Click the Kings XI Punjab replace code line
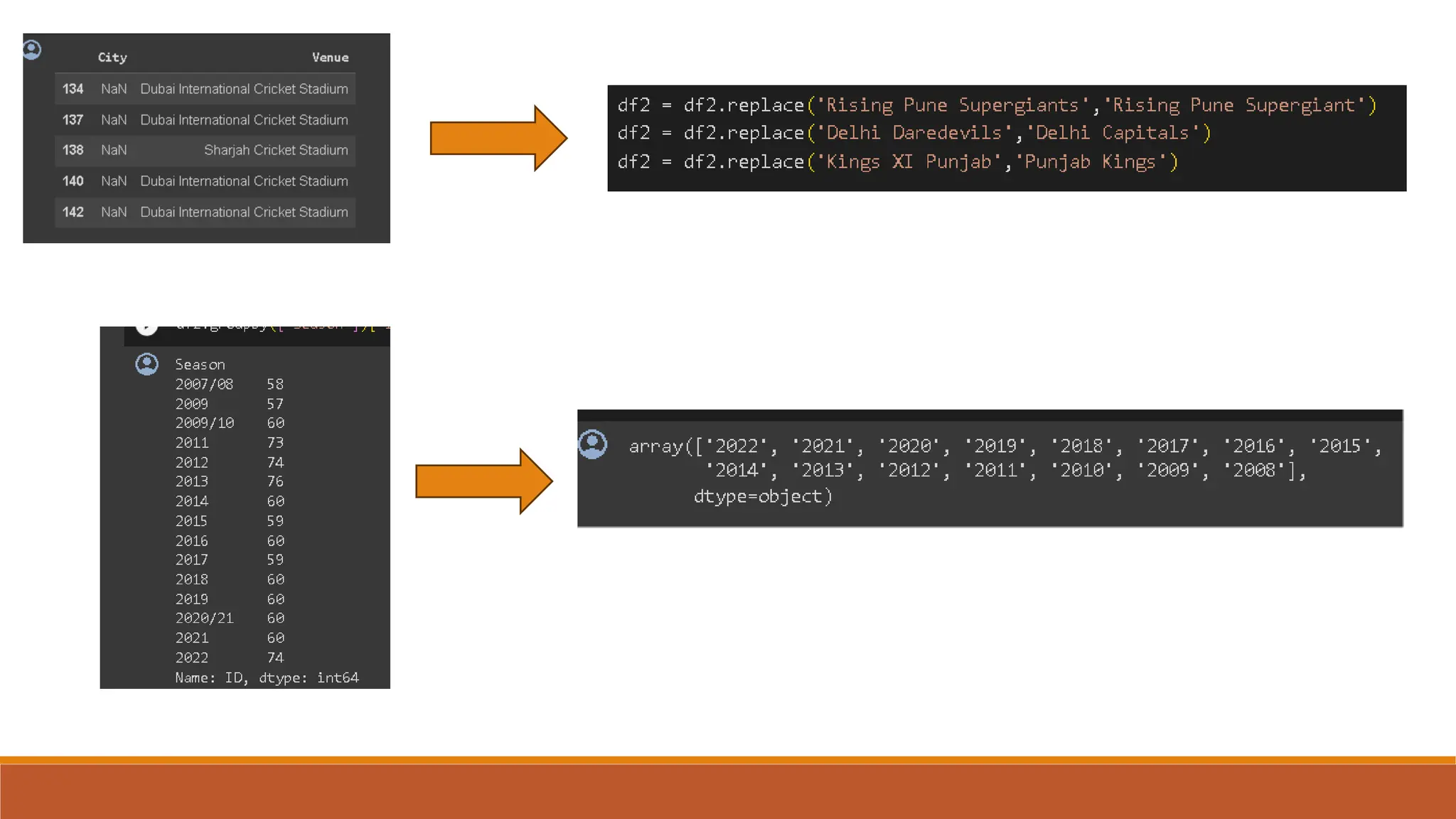The height and width of the screenshot is (819, 1456). 897,162
